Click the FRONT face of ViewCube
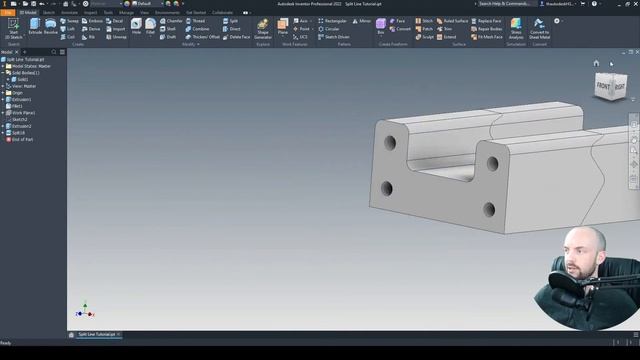The image size is (640, 360). (603, 86)
